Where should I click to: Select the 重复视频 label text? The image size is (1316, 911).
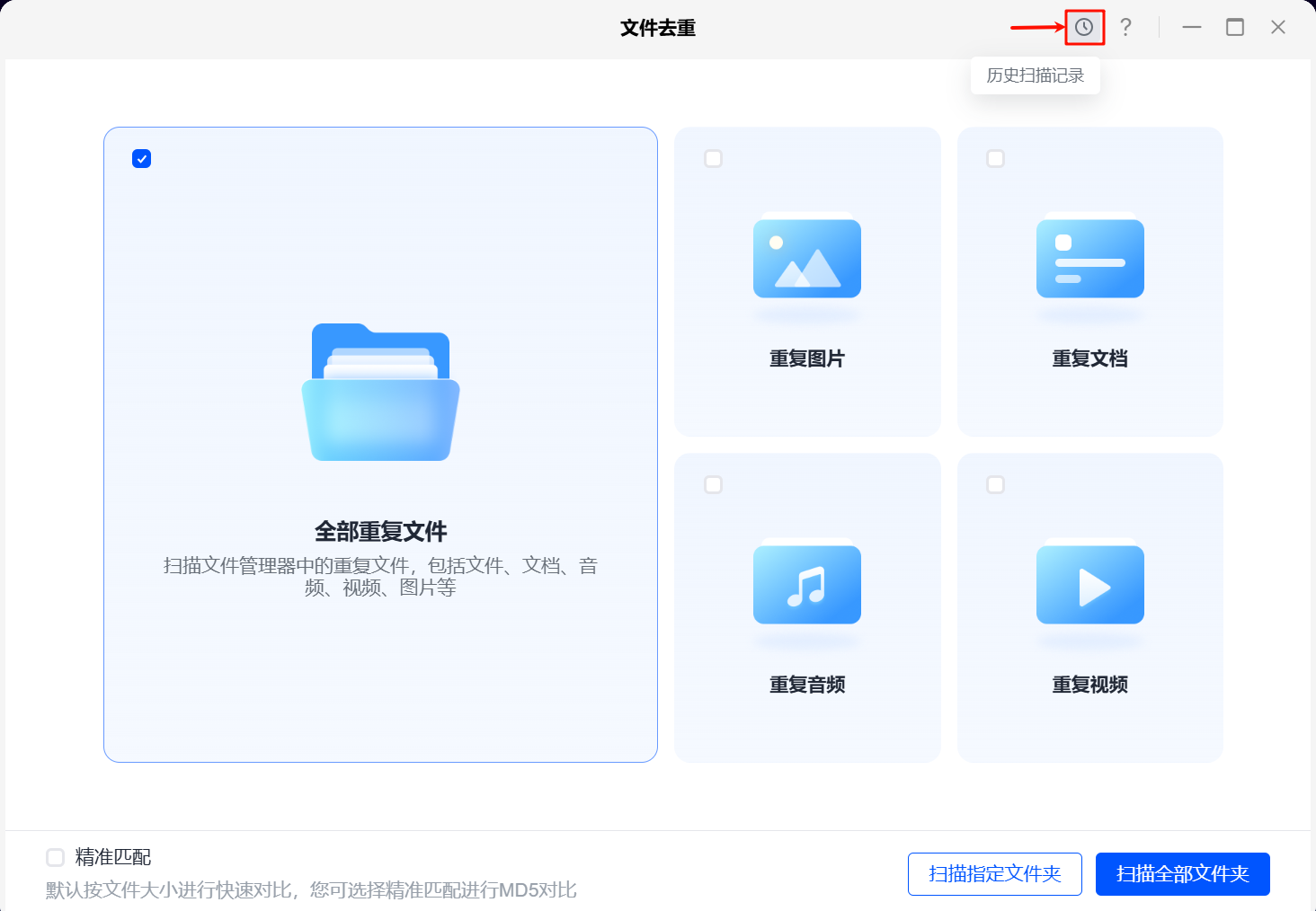point(1089,685)
